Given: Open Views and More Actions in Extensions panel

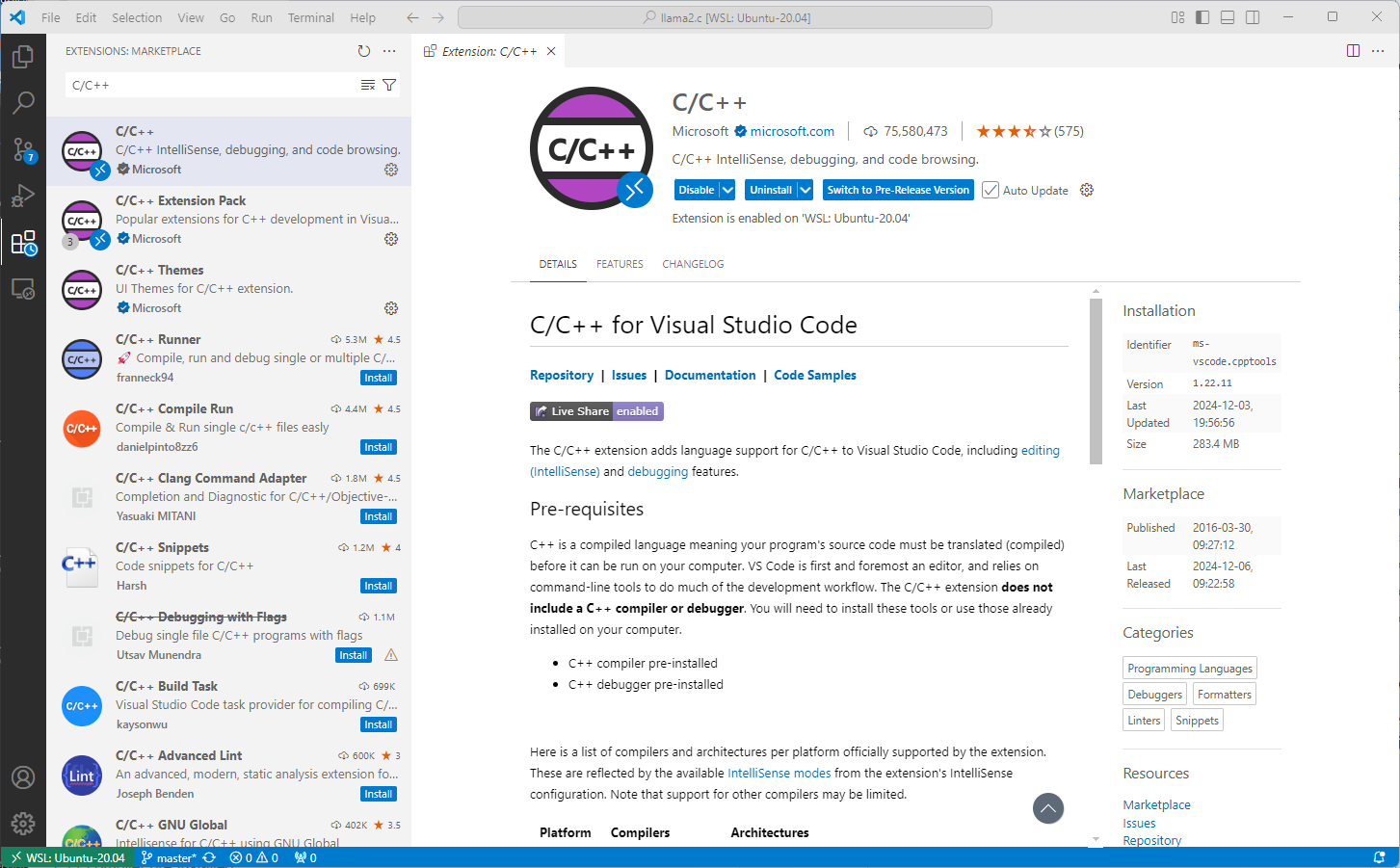Looking at the screenshot, I should [x=389, y=51].
